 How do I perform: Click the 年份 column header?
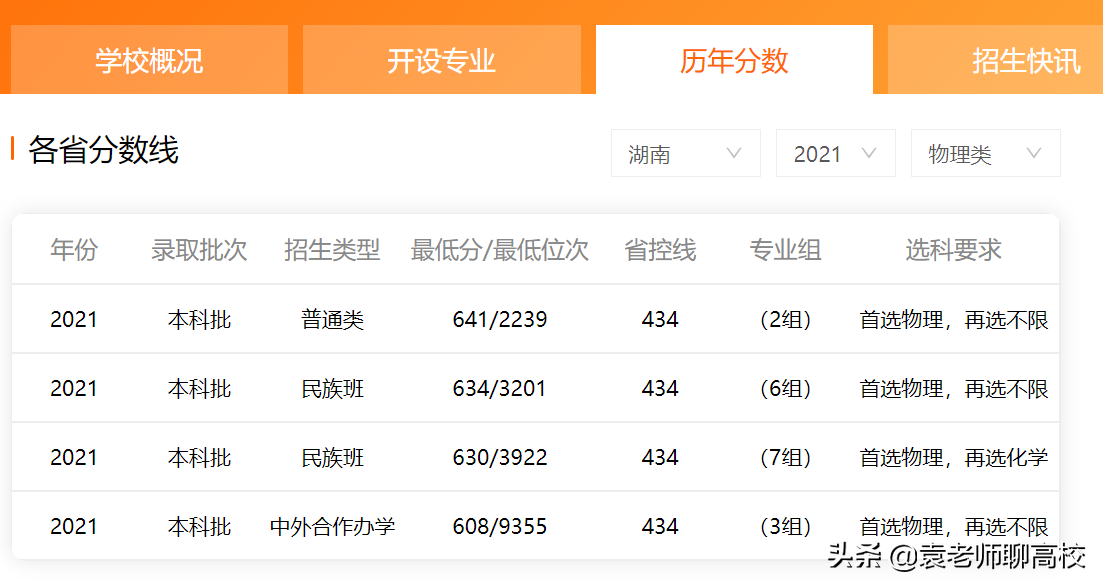point(73,251)
